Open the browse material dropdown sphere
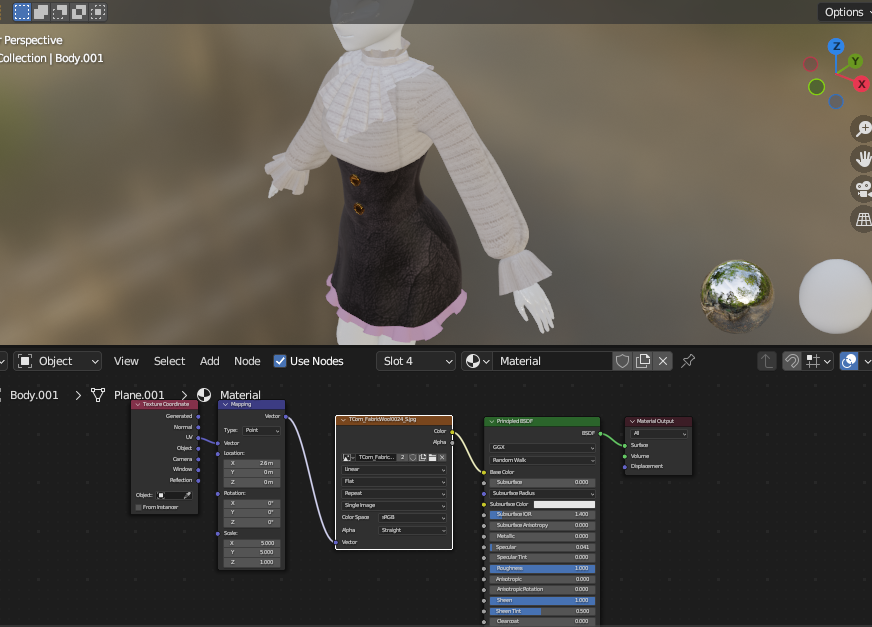The width and height of the screenshot is (872, 627). click(477, 361)
